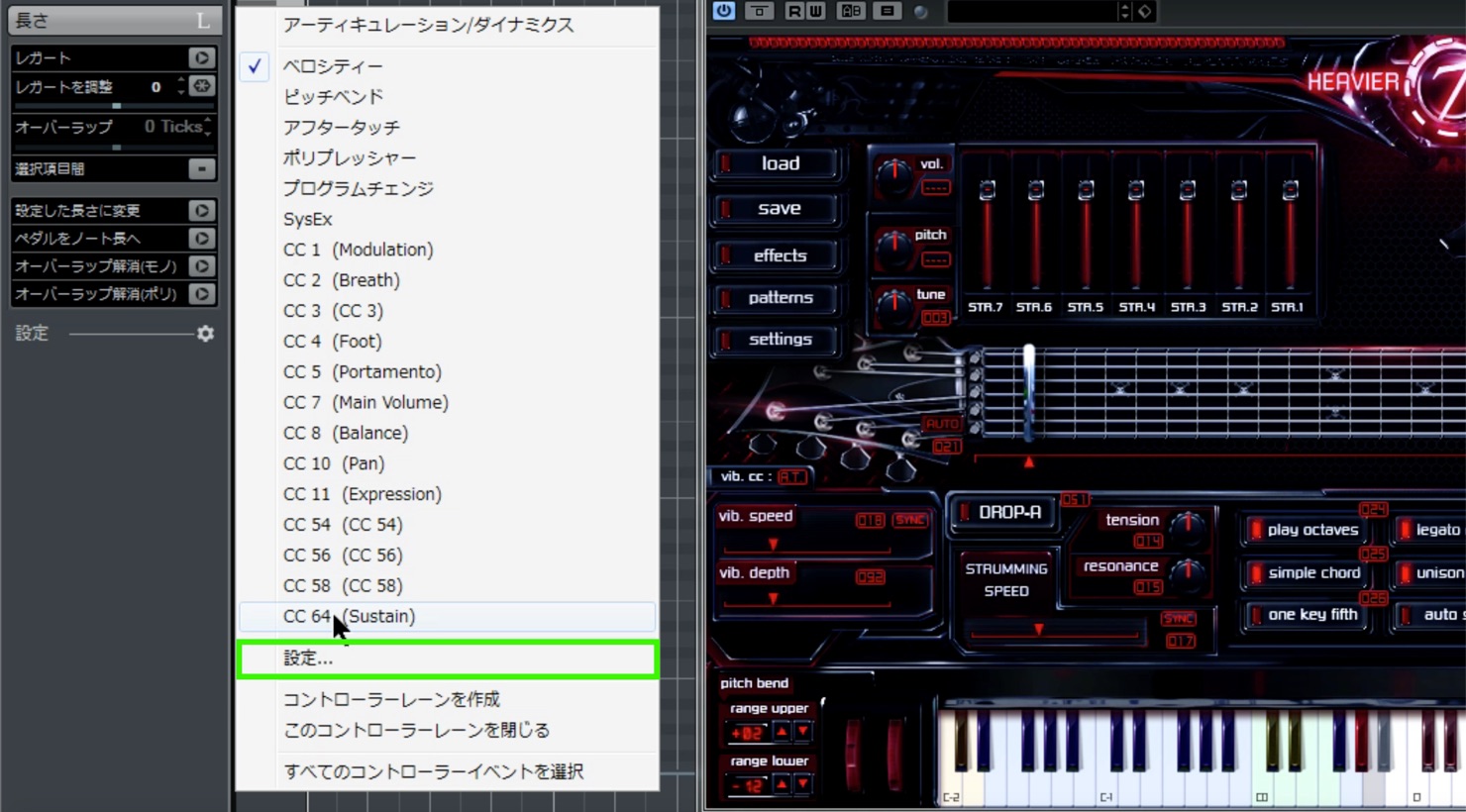Toggle the legato switch
Image resolution: width=1466 pixels, height=812 pixels.
click(x=1430, y=530)
